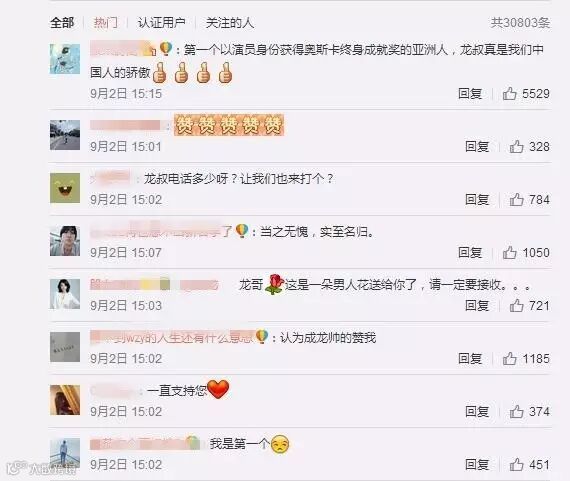This screenshot has width=570, height=481.
Task: Switch to the 全部 comments tab
Action: pyautogui.click(x=62, y=23)
